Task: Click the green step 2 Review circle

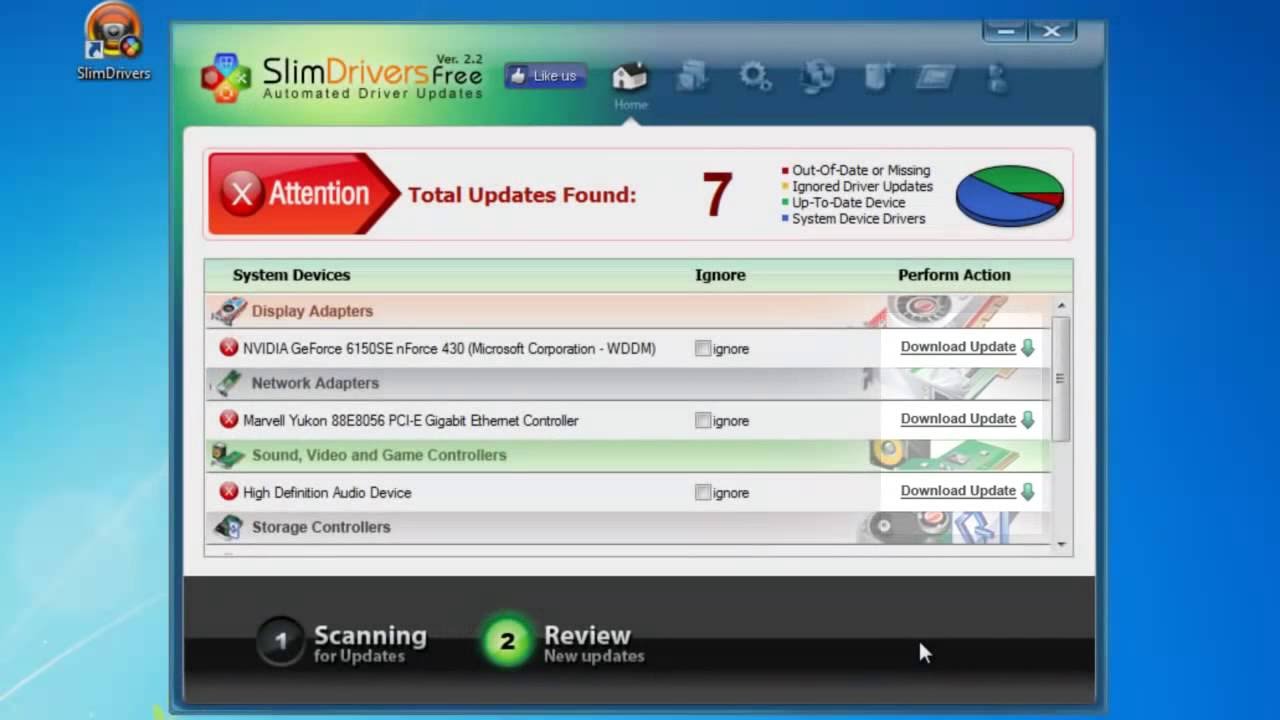Action: 507,642
